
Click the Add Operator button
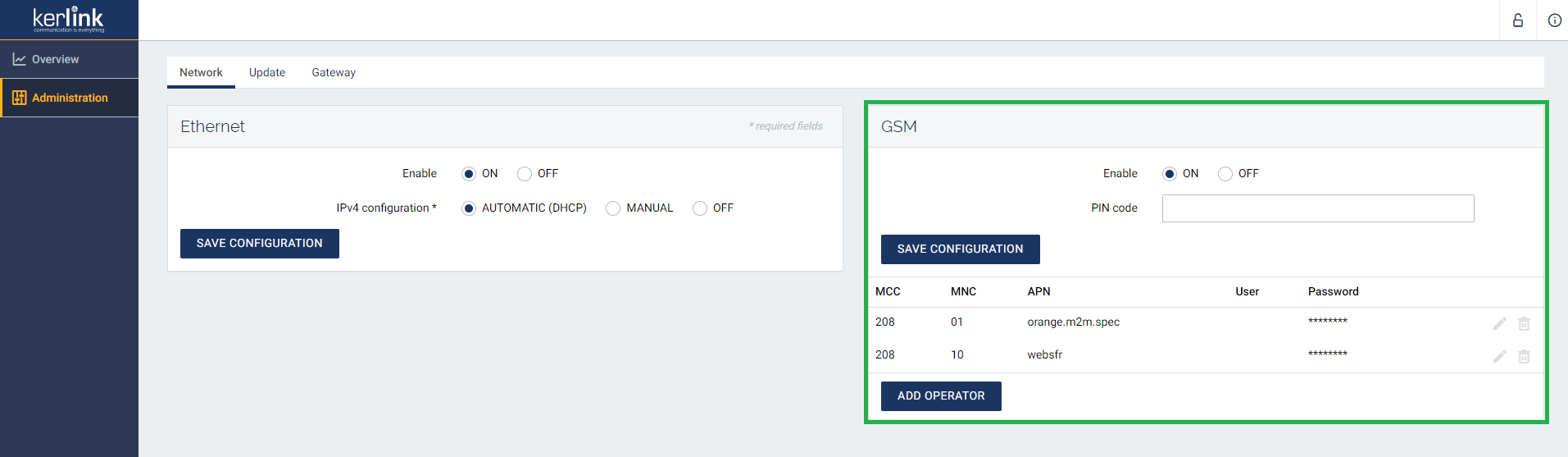[941, 395]
